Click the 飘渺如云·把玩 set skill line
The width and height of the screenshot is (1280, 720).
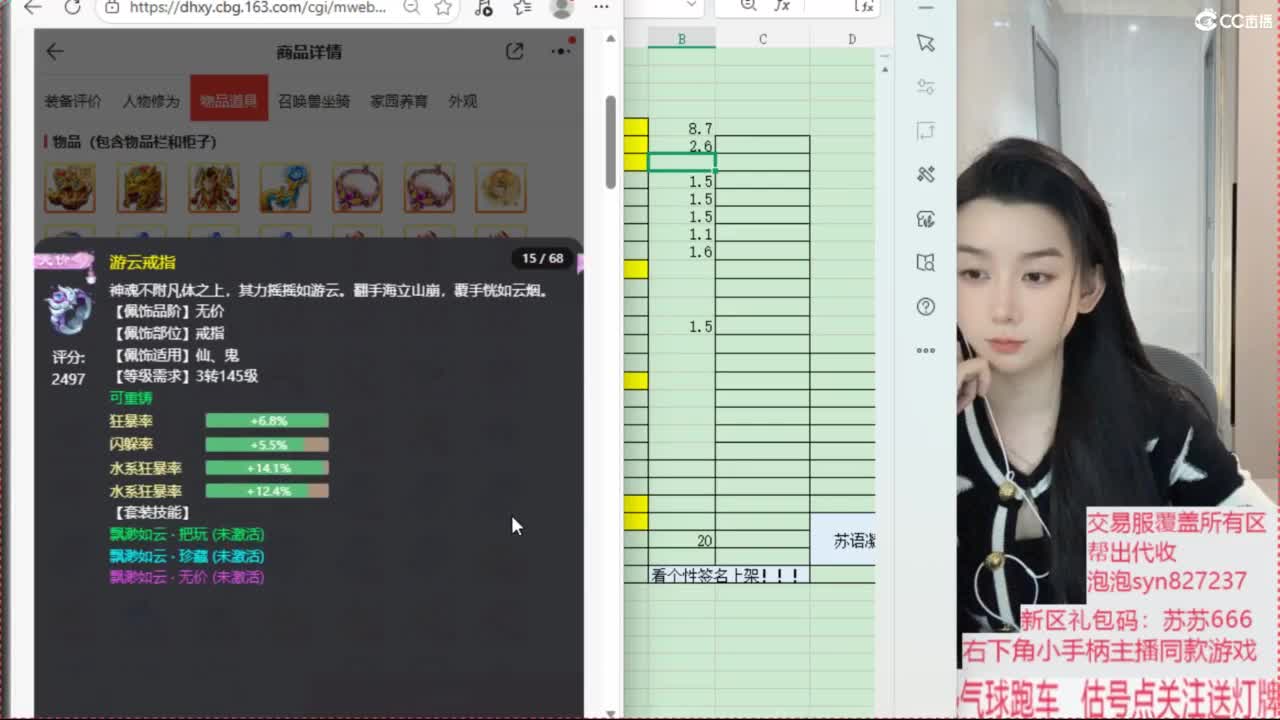tap(187, 534)
